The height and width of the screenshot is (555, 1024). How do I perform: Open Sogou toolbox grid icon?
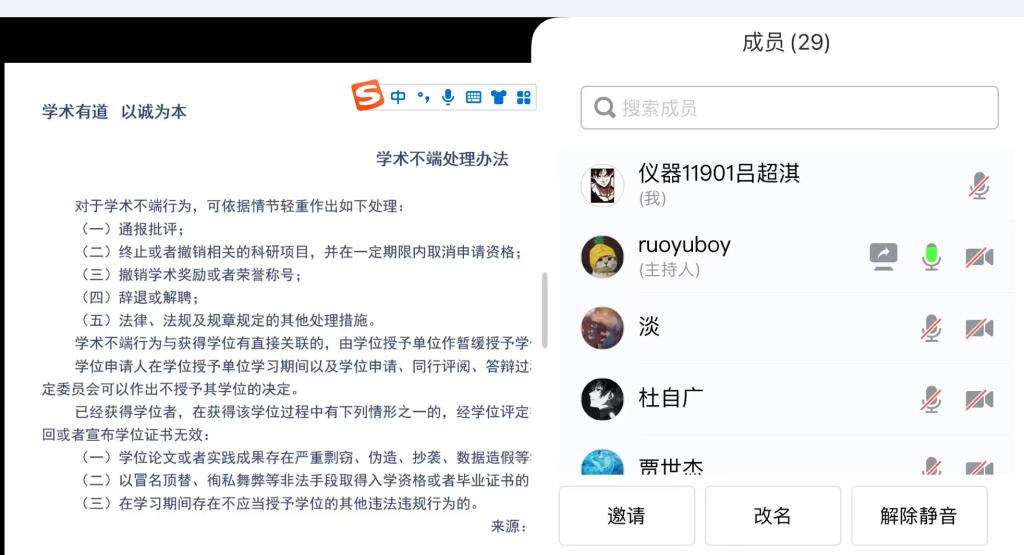[524, 97]
